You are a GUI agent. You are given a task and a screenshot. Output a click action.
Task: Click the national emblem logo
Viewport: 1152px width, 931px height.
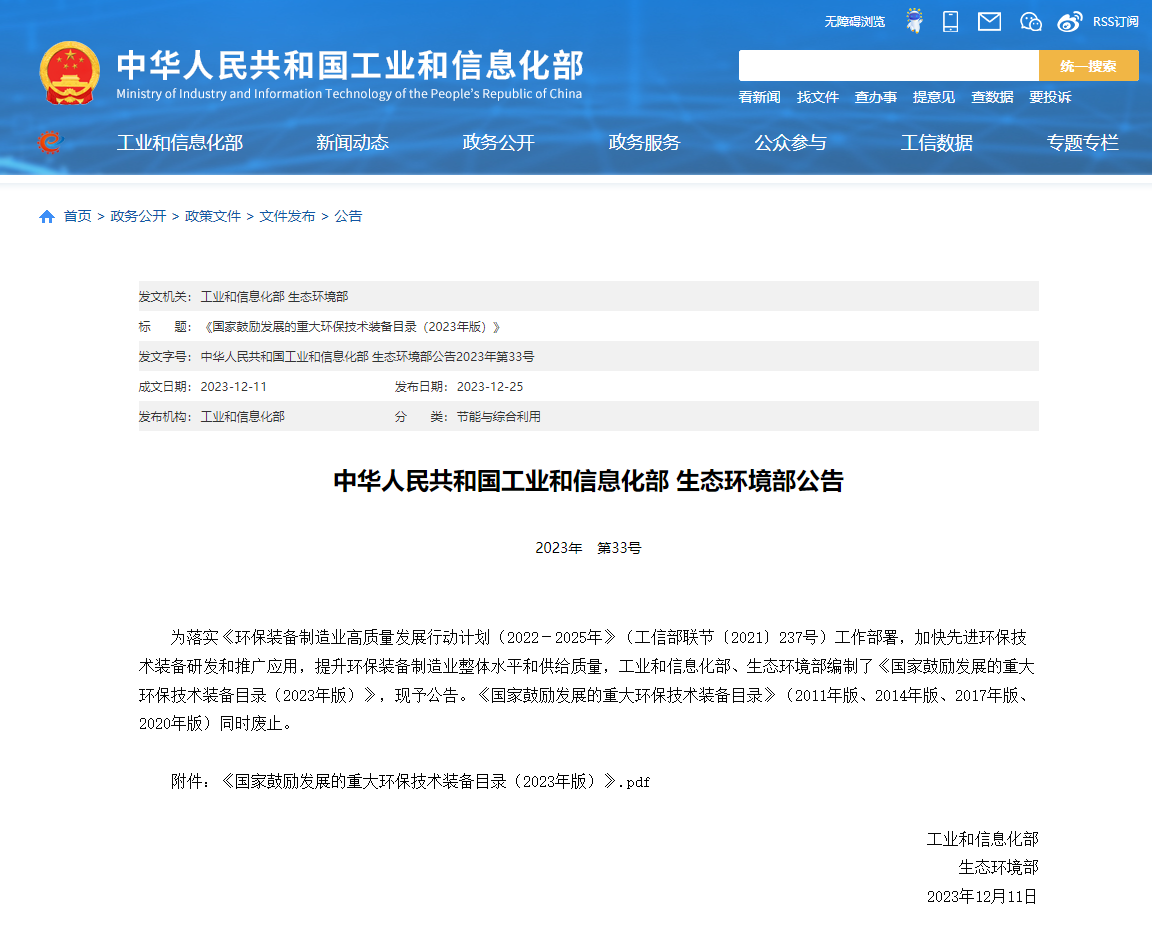[68, 70]
